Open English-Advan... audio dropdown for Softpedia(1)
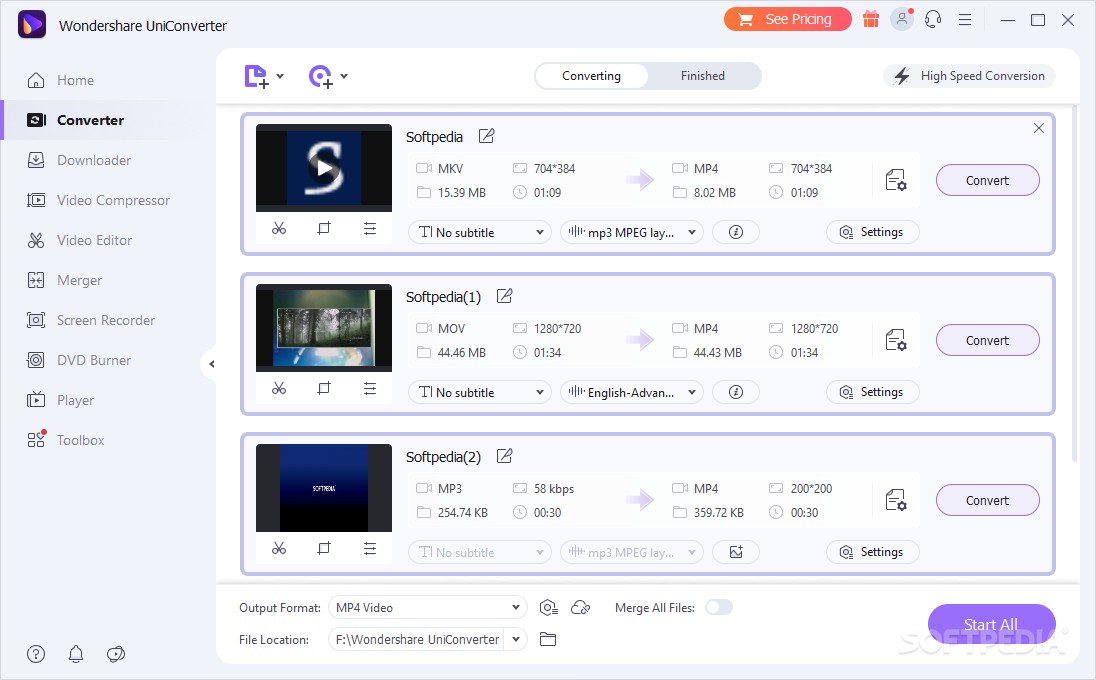The width and height of the screenshot is (1096, 680). click(632, 392)
